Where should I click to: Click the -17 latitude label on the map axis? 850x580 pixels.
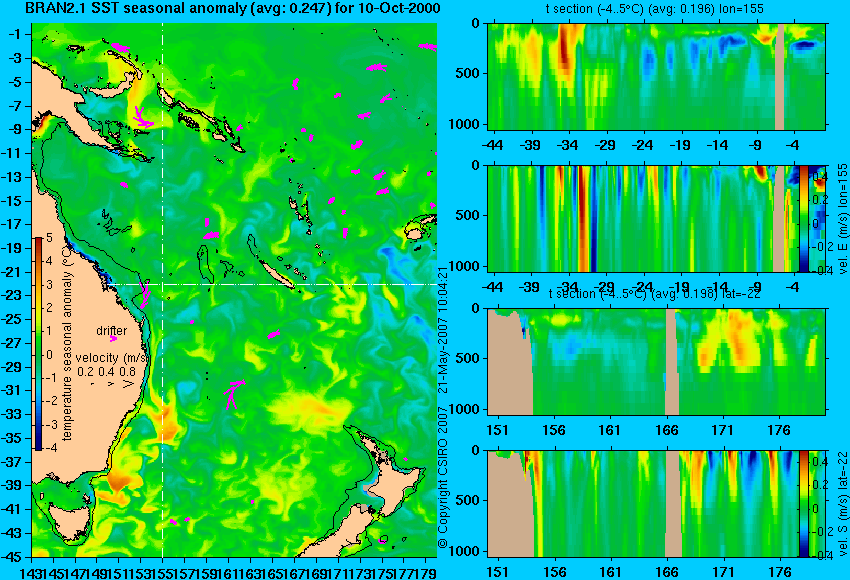pos(12,224)
